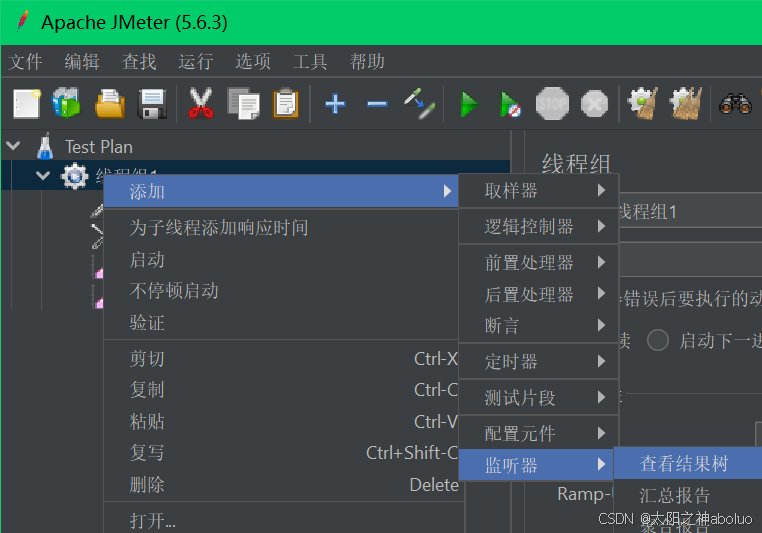Expand the 逻辑控制器 submenu
The image size is (762, 533).
click(538, 226)
